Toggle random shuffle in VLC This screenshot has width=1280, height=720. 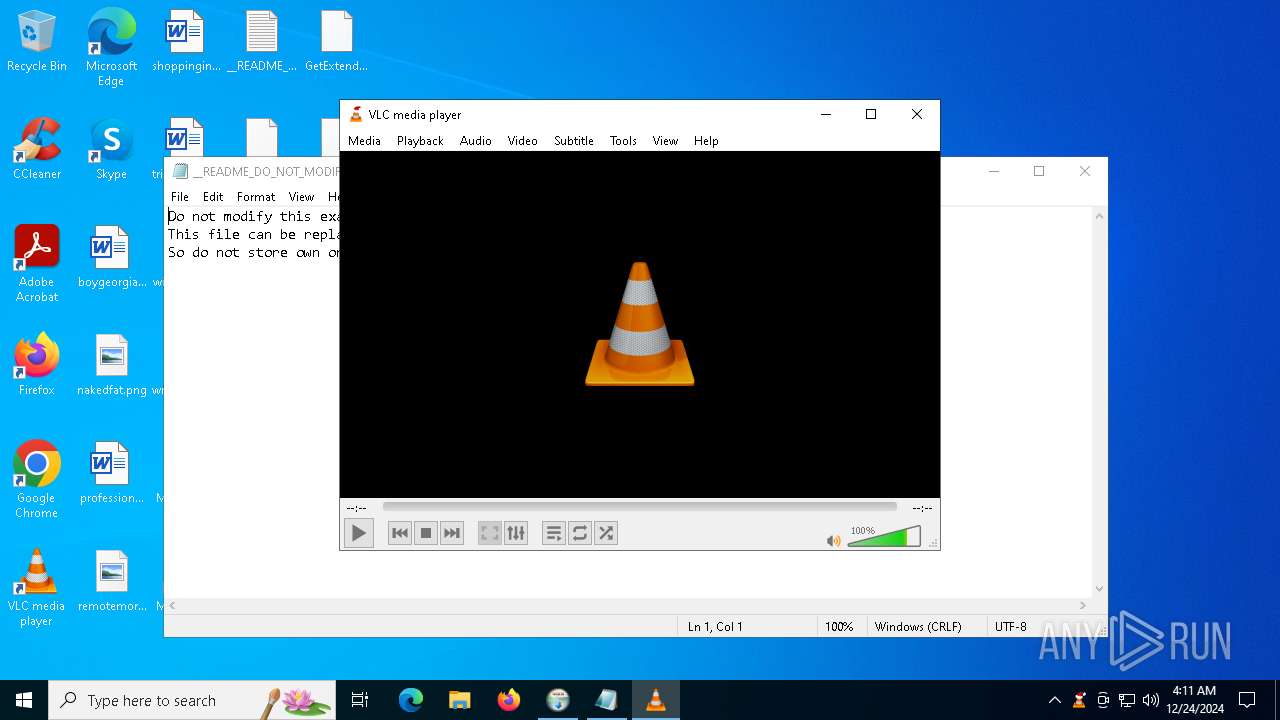point(606,533)
